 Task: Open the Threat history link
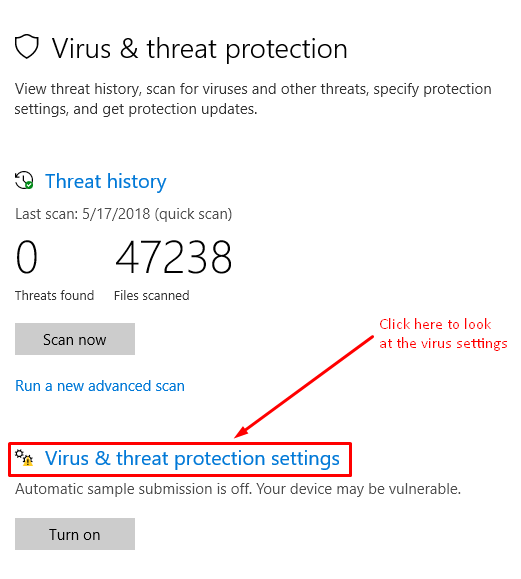(106, 181)
